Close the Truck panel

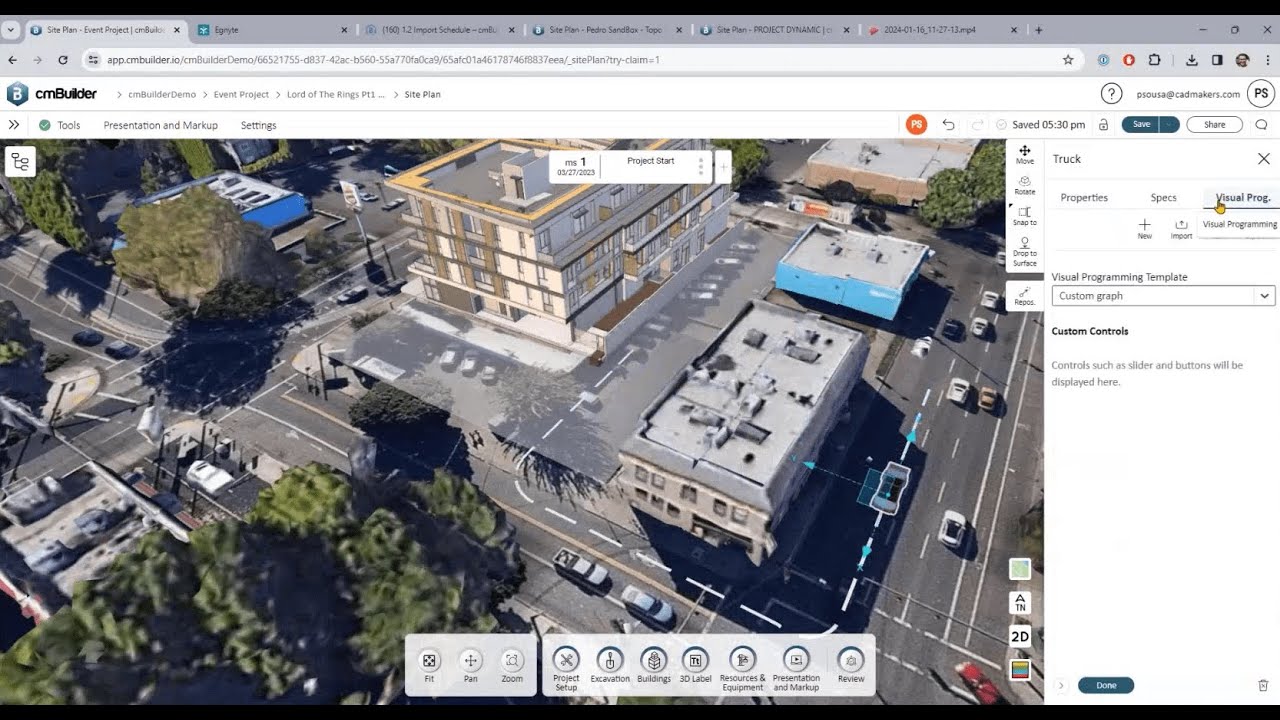(1264, 159)
